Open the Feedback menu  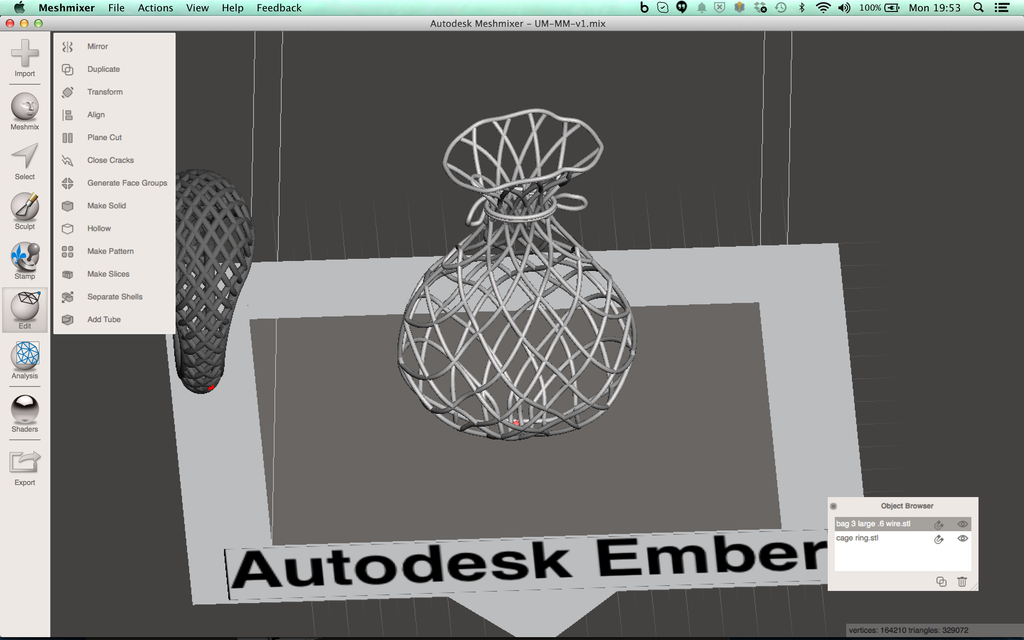279,8
